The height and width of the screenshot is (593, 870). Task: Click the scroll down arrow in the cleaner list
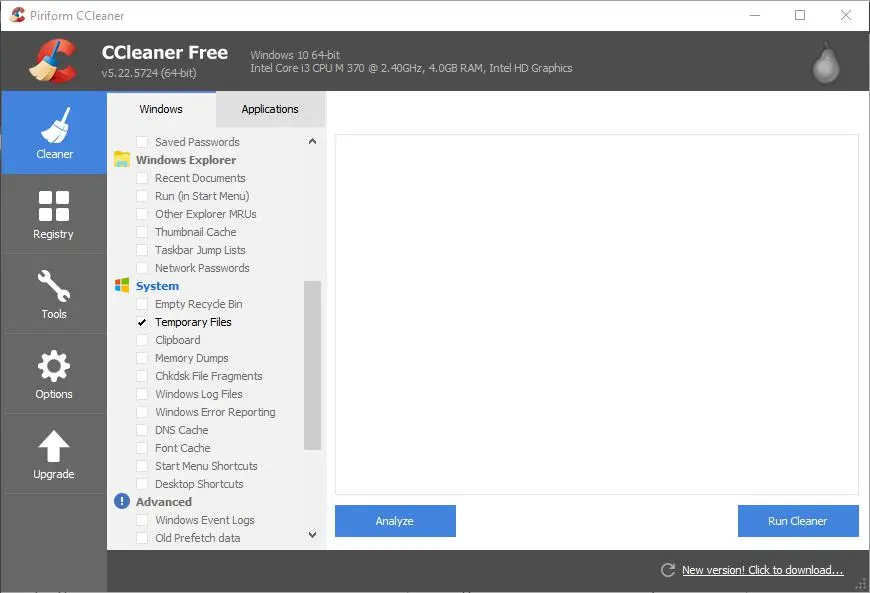pos(312,535)
